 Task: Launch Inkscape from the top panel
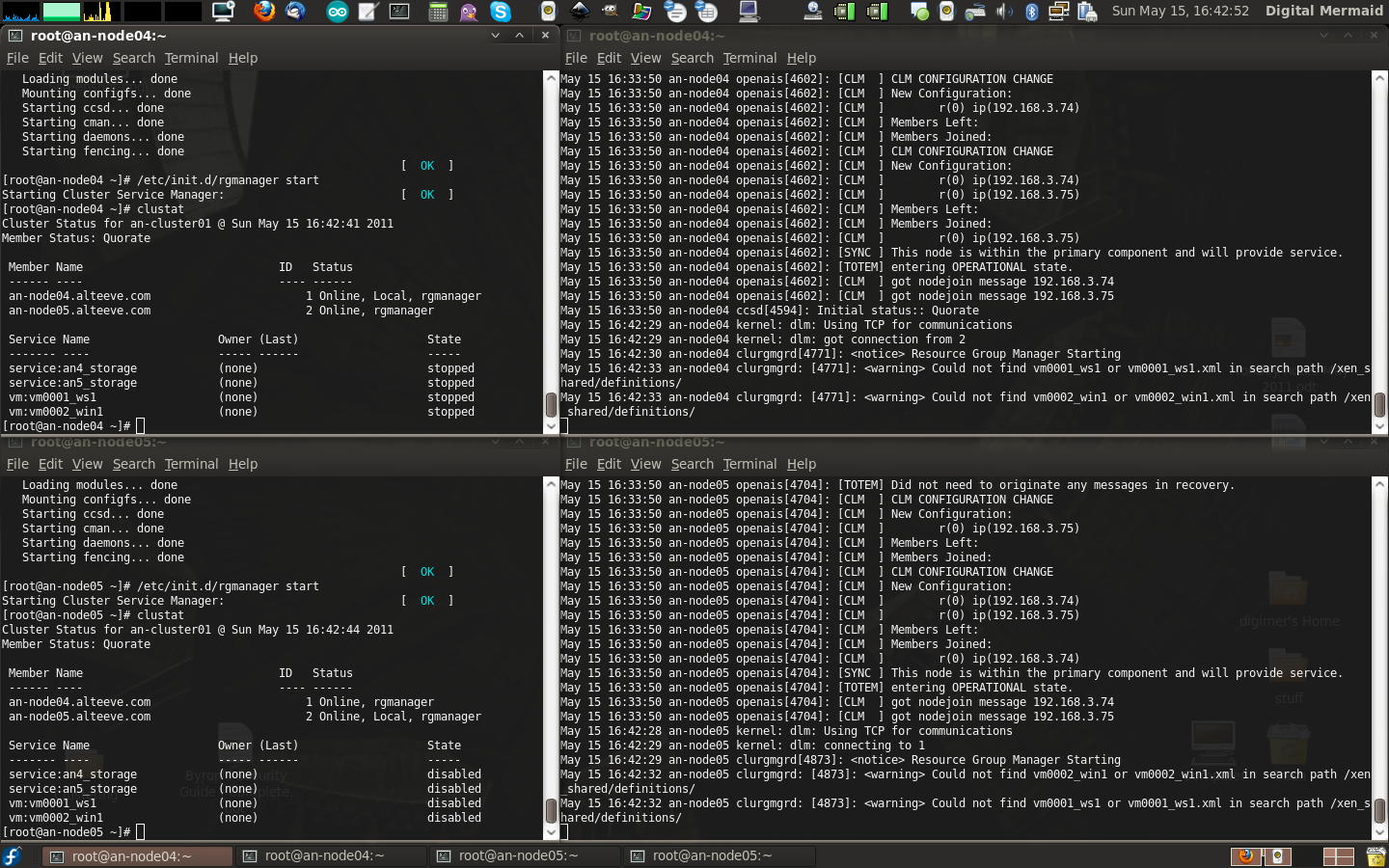click(580, 12)
